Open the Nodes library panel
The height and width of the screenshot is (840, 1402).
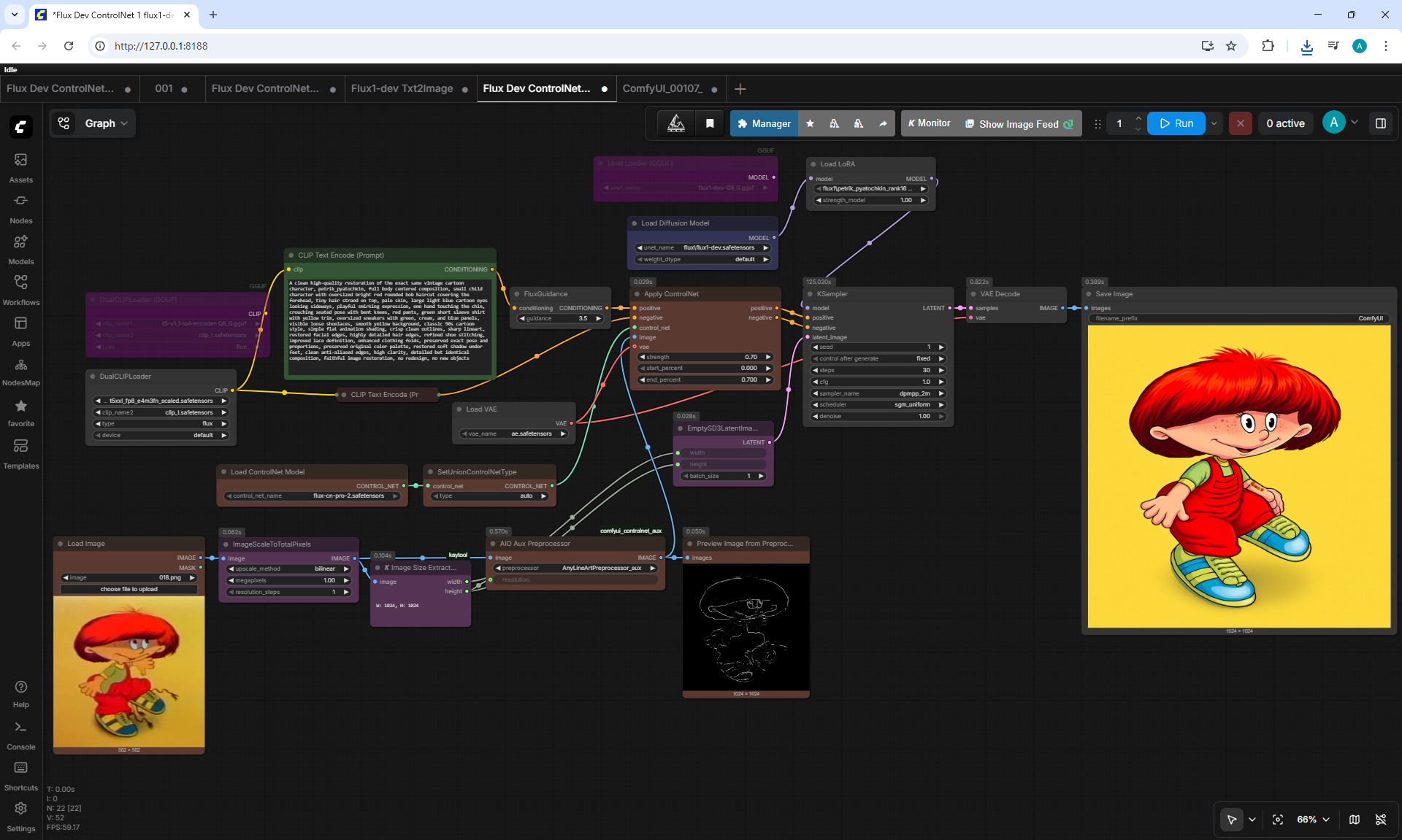[20, 209]
